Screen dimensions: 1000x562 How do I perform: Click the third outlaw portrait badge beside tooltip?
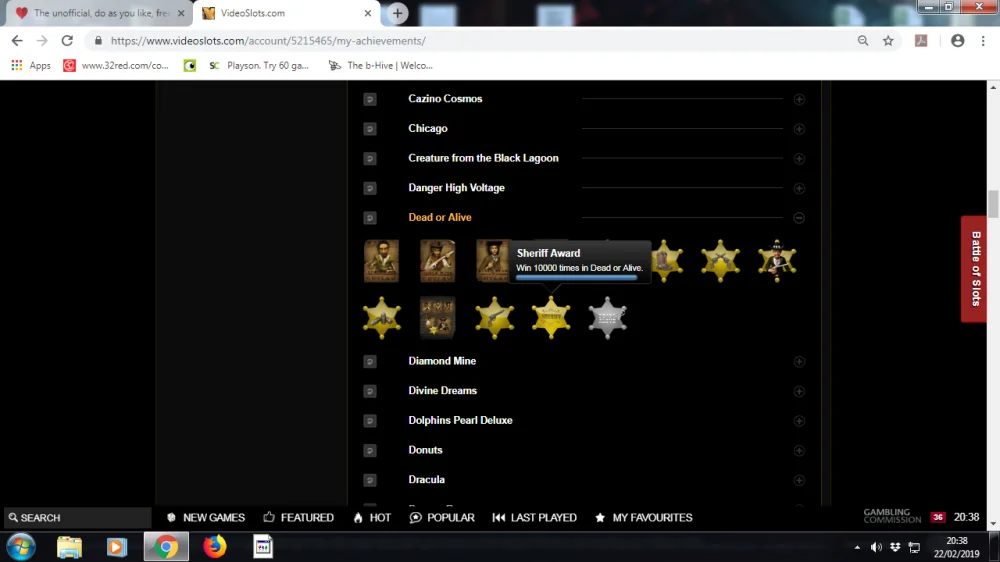(x=493, y=261)
